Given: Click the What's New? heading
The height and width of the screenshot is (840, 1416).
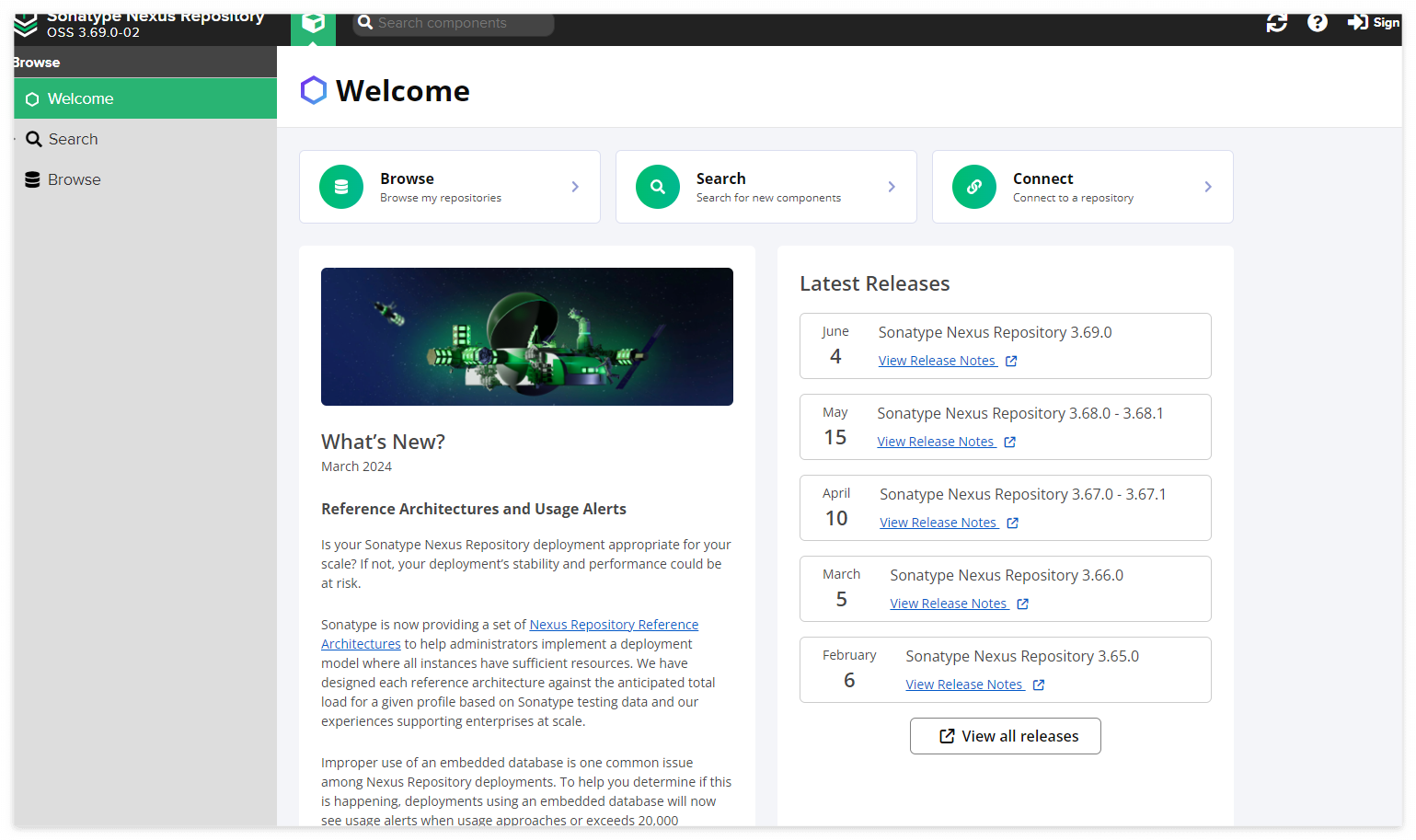Looking at the screenshot, I should click(x=383, y=442).
